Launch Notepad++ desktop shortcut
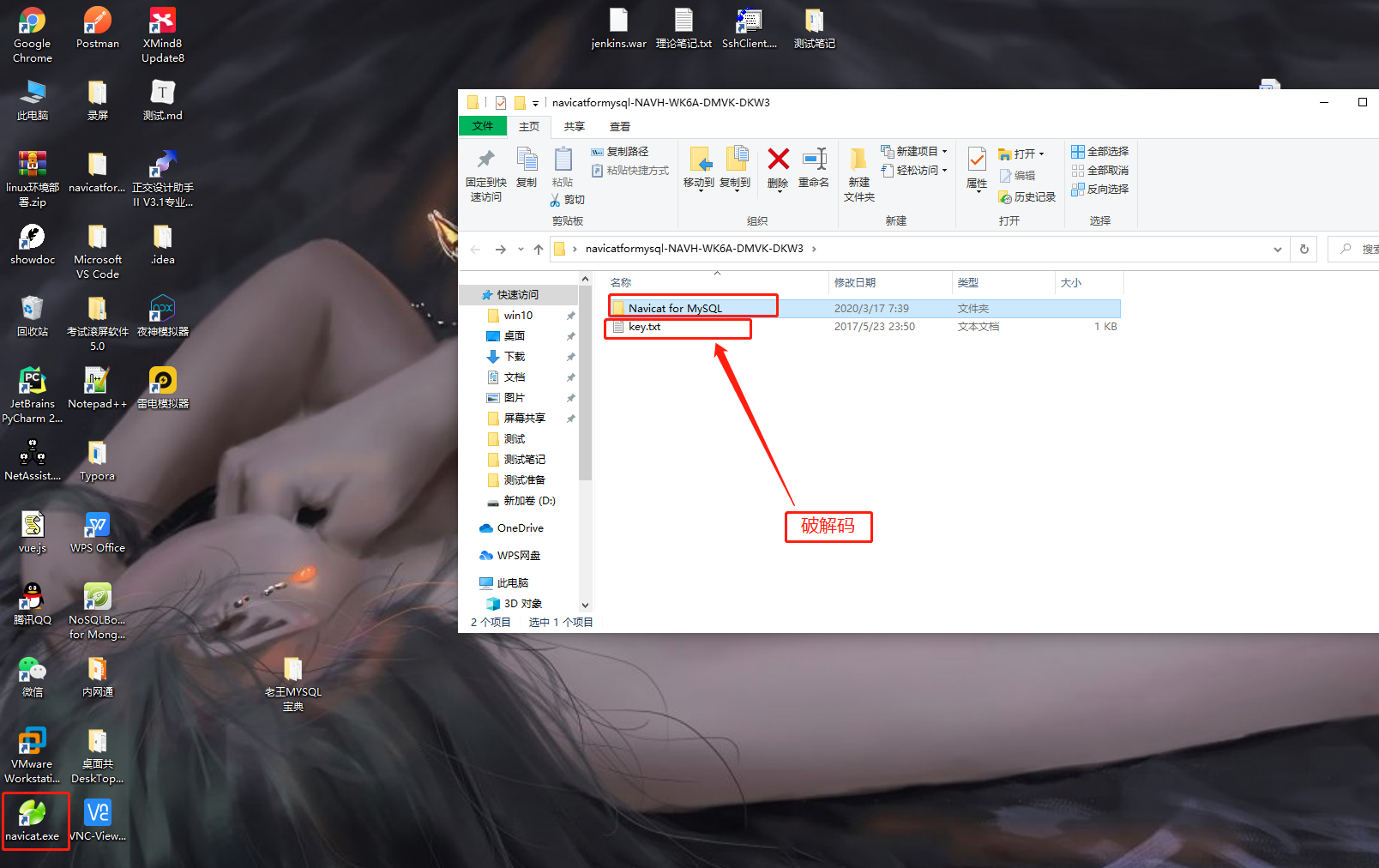 coord(98,389)
